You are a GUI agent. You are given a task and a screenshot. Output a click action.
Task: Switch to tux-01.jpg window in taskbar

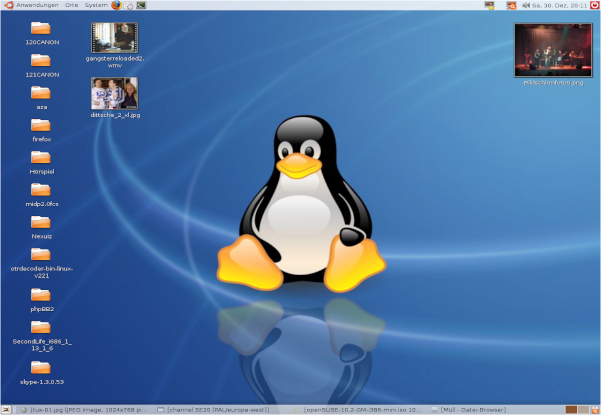click(84, 410)
